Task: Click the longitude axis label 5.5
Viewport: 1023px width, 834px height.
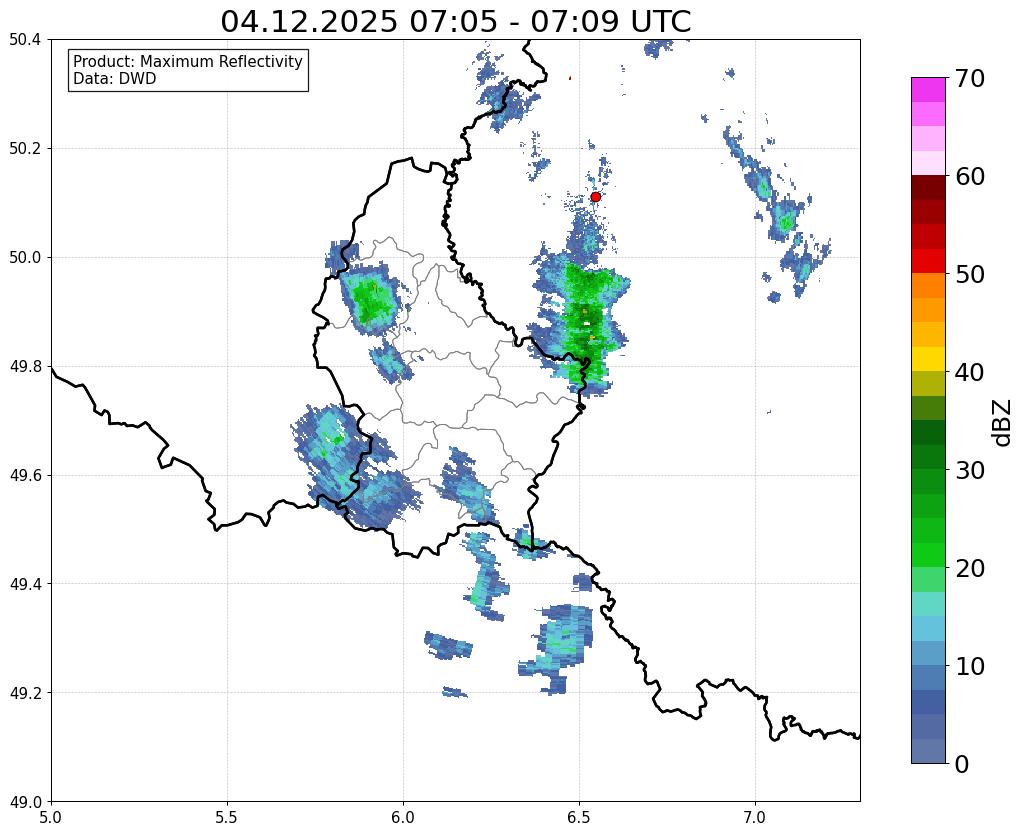Action: [x=227, y=817]
